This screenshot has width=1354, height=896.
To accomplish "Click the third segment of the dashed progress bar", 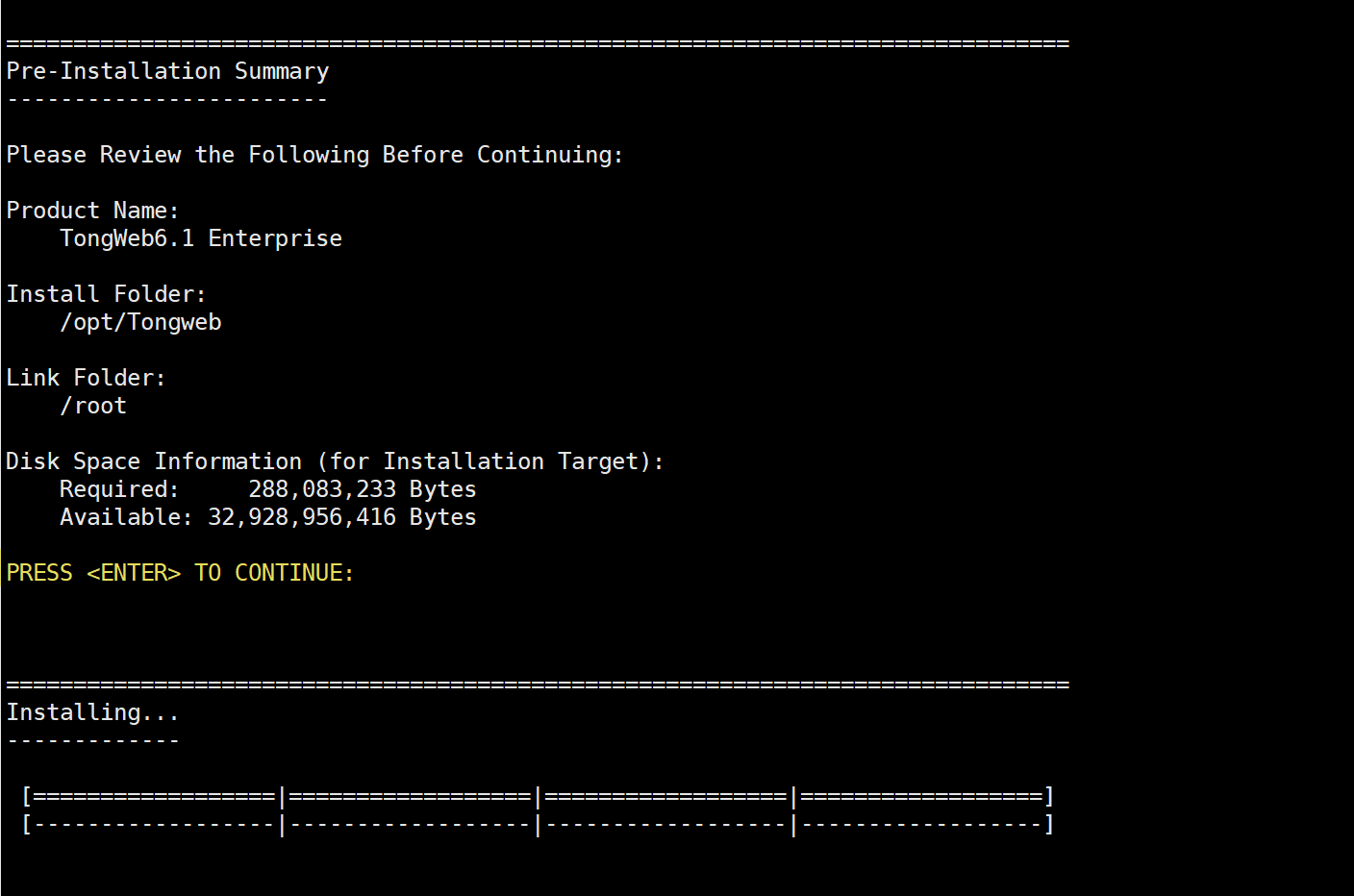I will click(x=665, y=825).
